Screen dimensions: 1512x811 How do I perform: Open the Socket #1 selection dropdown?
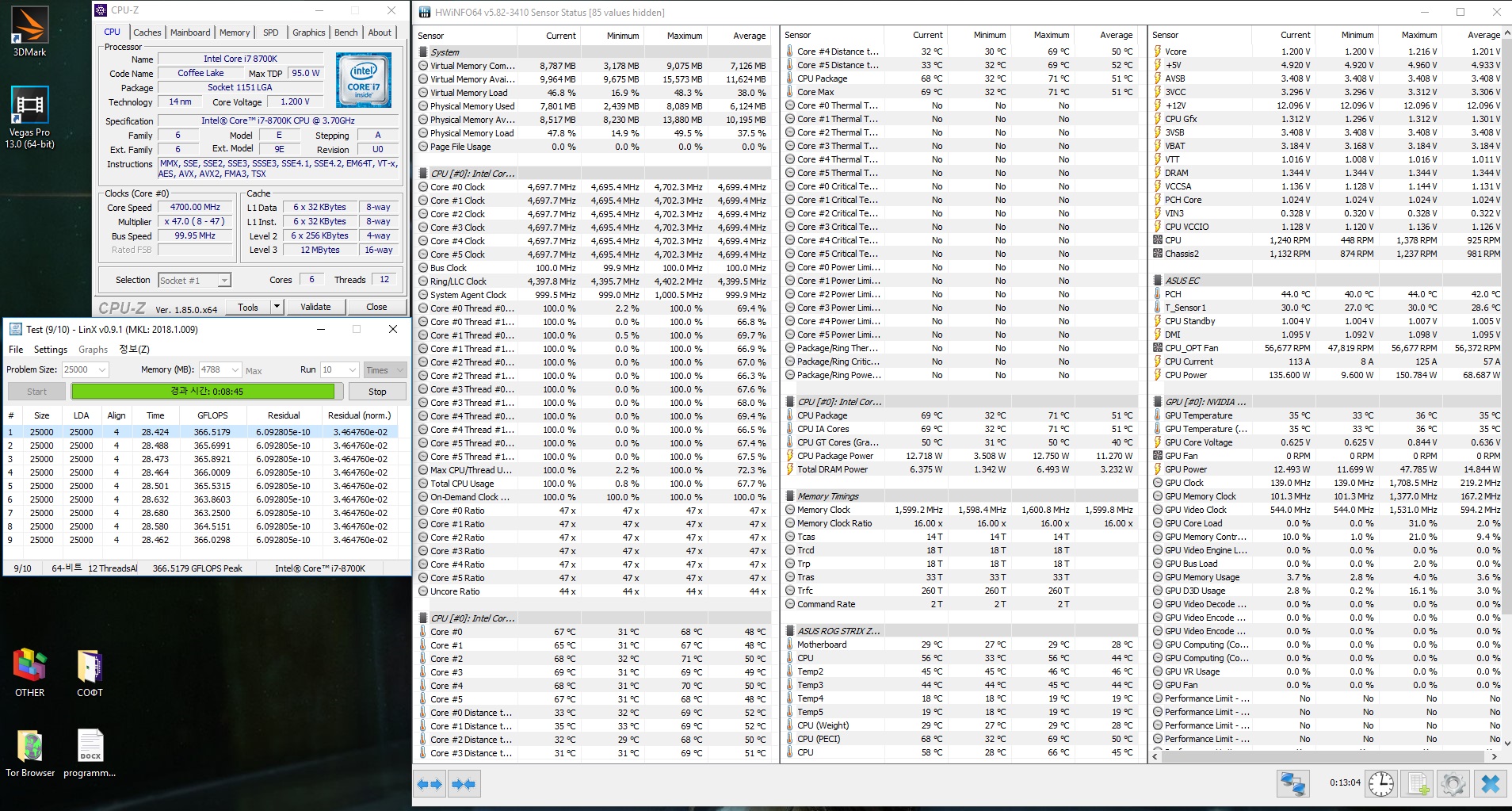click(194, 280)
